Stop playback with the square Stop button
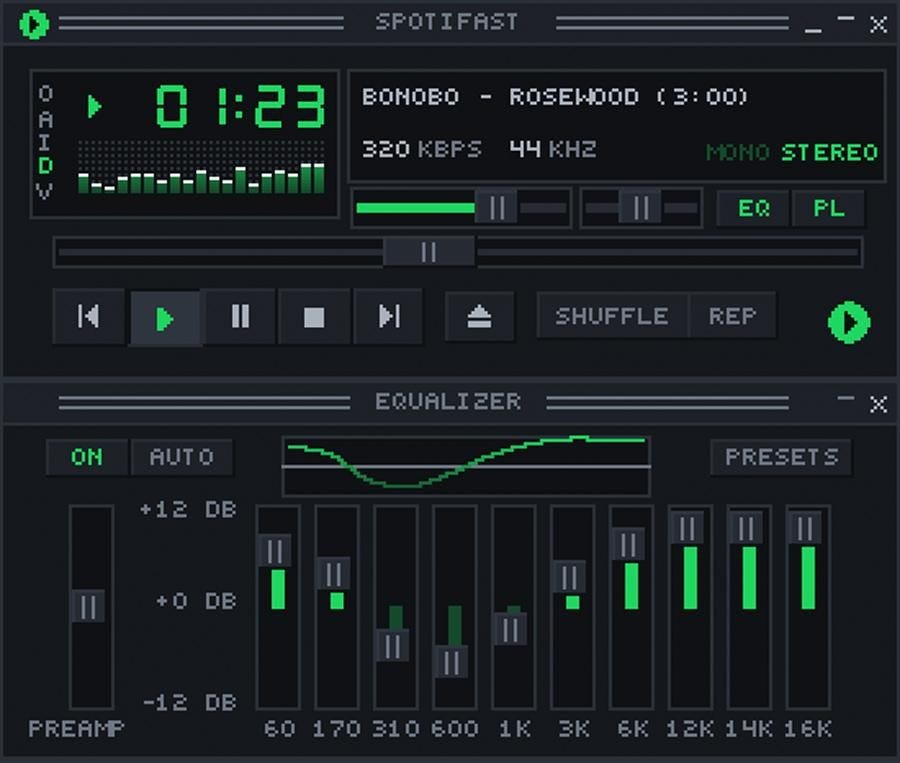This screenshot has width=900, height=763. click(314, 316)
